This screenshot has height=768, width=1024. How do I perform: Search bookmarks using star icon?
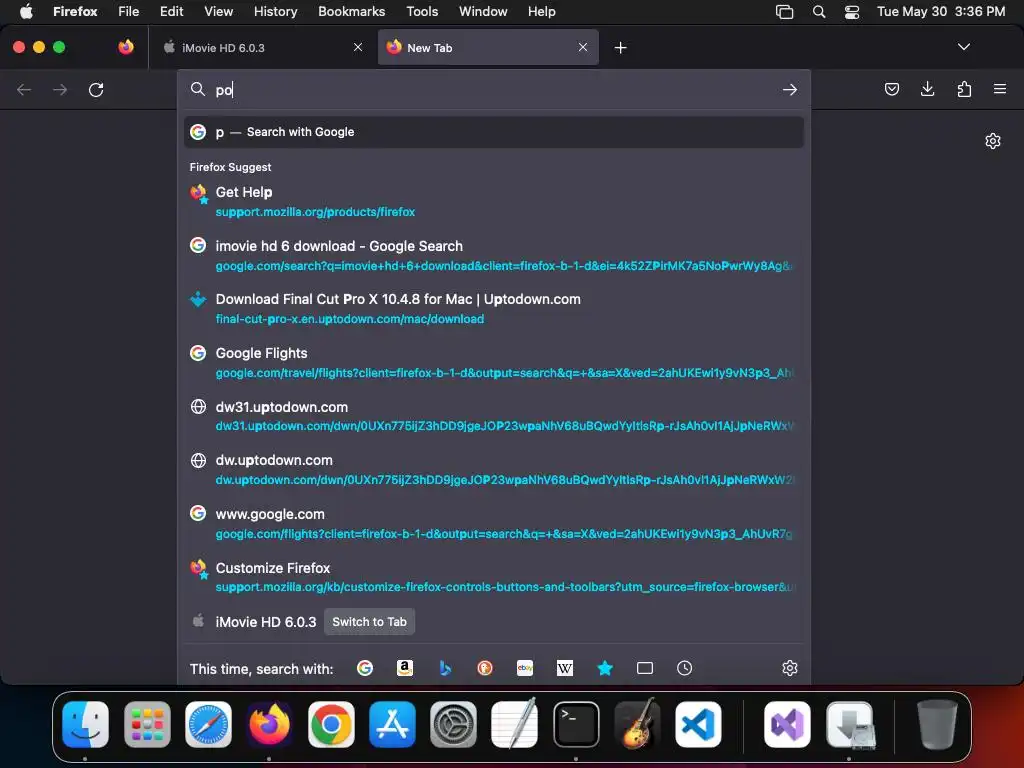click(605, 668)
